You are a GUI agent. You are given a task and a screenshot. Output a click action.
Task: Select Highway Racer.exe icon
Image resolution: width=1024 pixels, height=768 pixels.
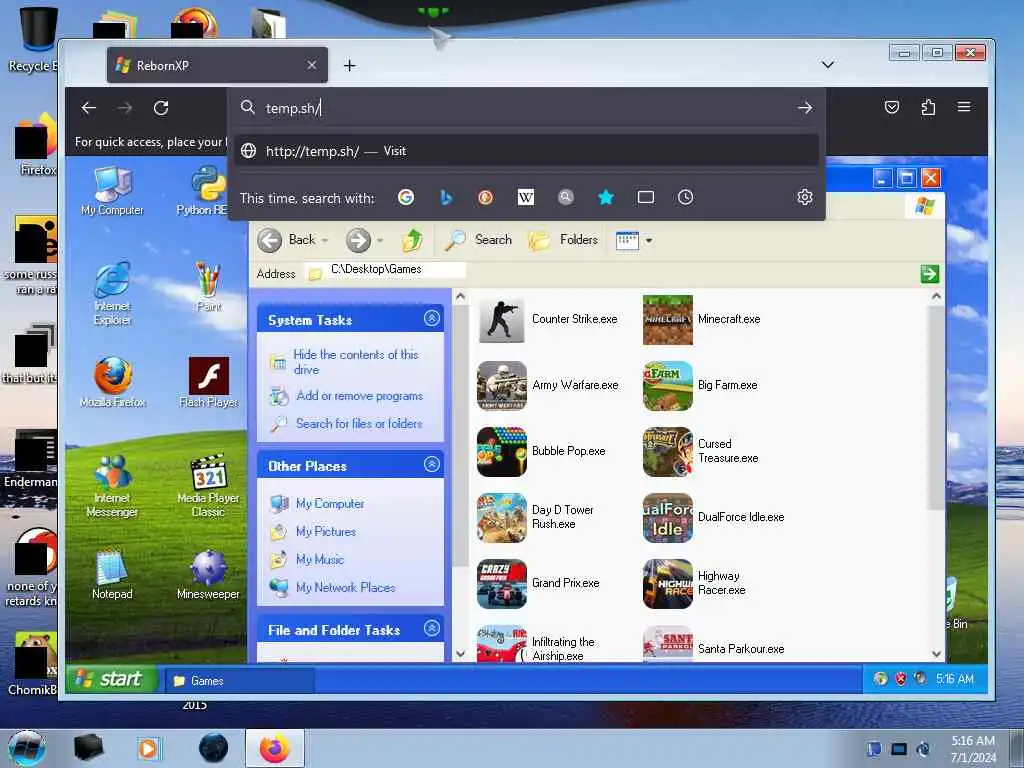(667, 583)
